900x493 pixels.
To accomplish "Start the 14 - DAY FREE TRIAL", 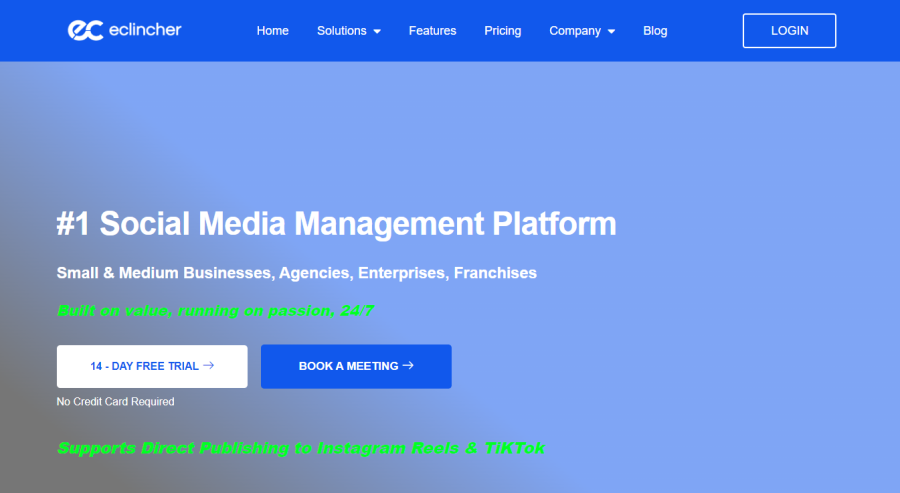I will click(x=152, y=366).
